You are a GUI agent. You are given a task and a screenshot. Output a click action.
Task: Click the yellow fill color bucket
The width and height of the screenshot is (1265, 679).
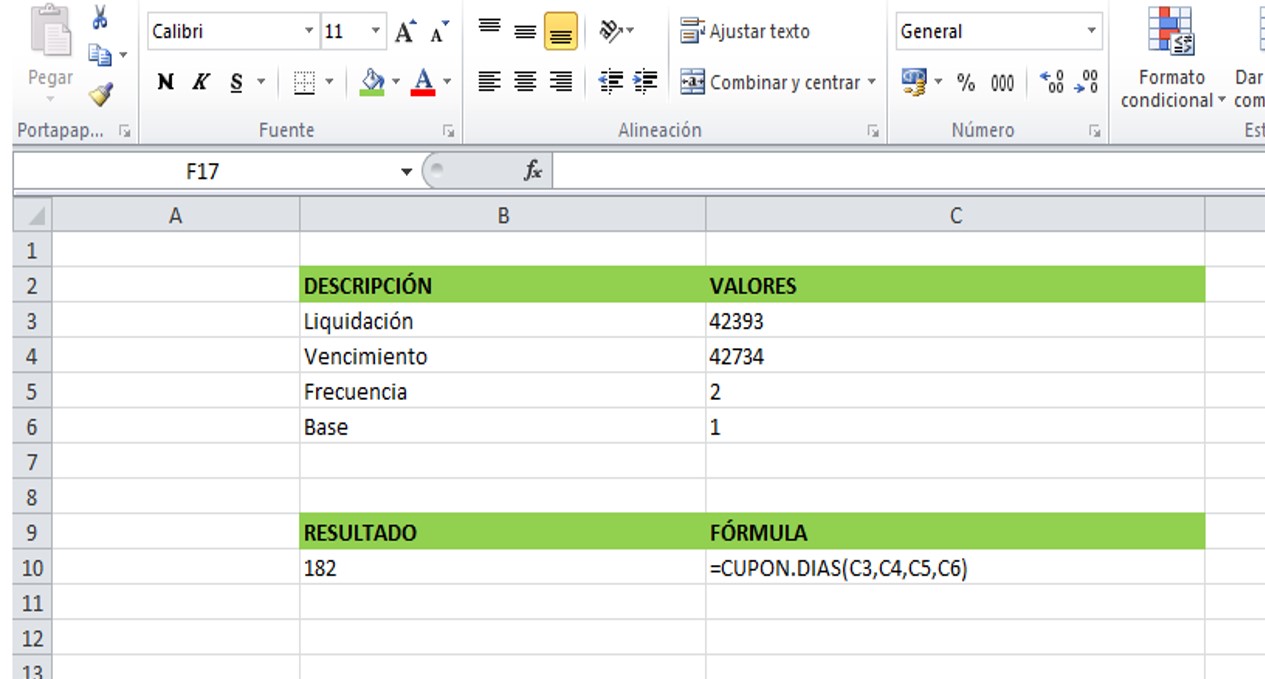click(x=372, y=82)
